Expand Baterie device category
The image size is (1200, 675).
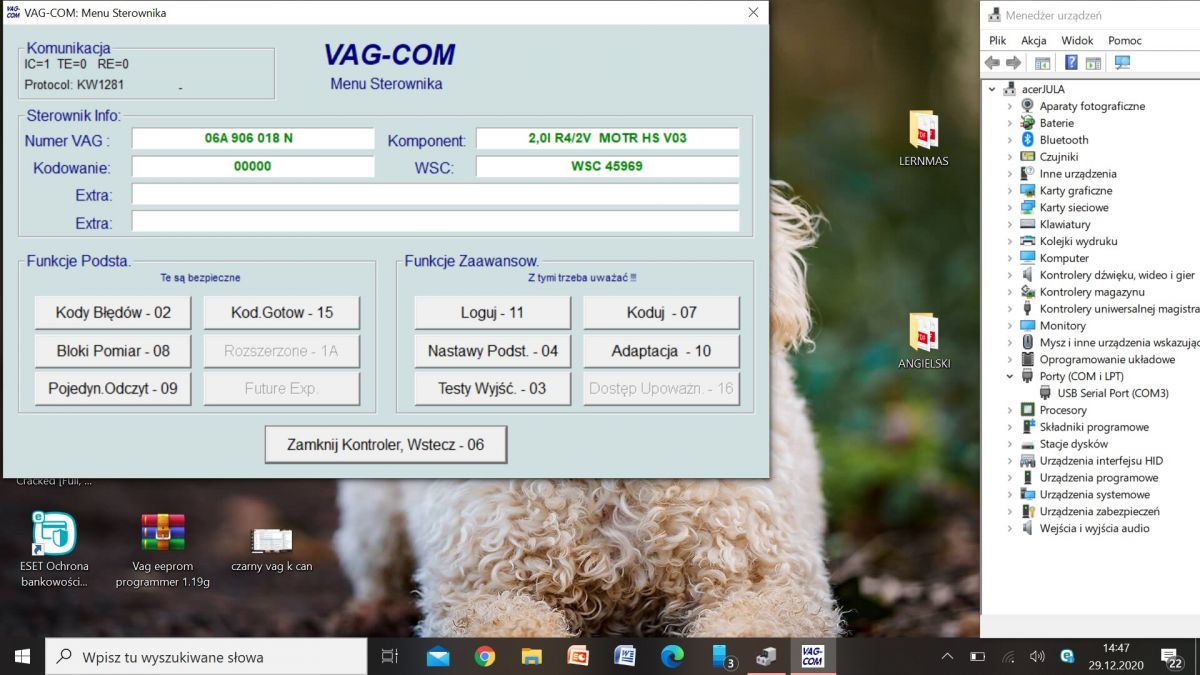1009,123
